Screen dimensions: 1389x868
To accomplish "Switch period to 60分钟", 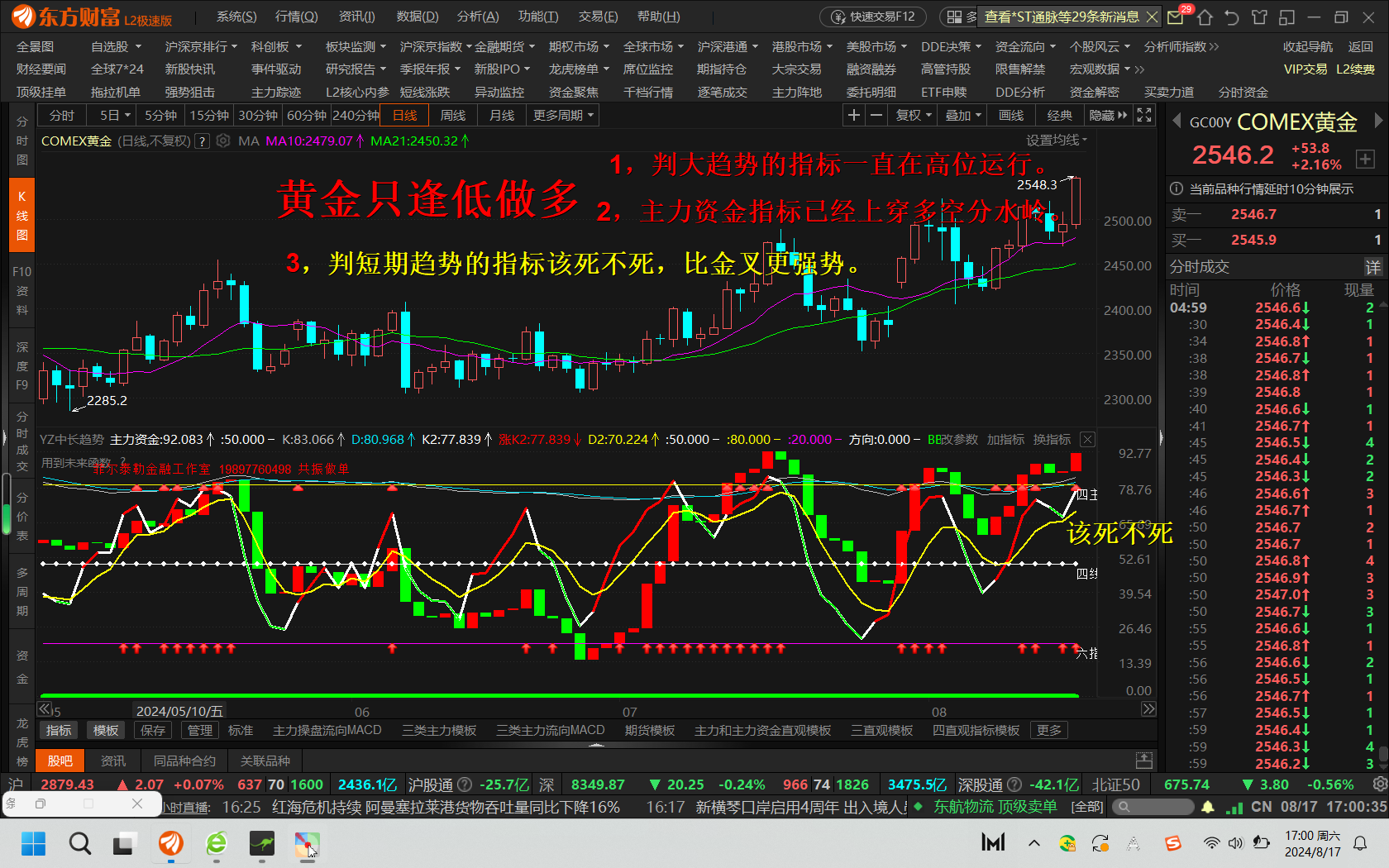I will 306,116.
